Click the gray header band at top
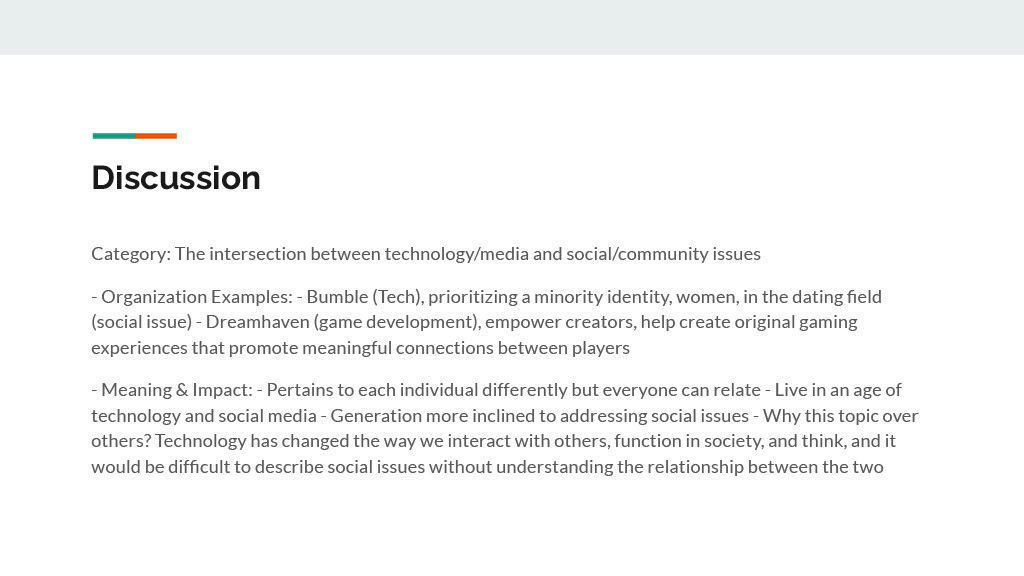 512,27
